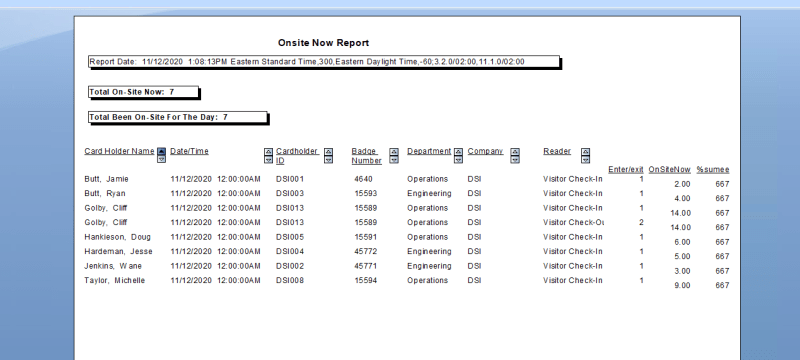Screen dimensions: 800x360
Task: Click the Reader column header
Action: (x=557, y=151)
